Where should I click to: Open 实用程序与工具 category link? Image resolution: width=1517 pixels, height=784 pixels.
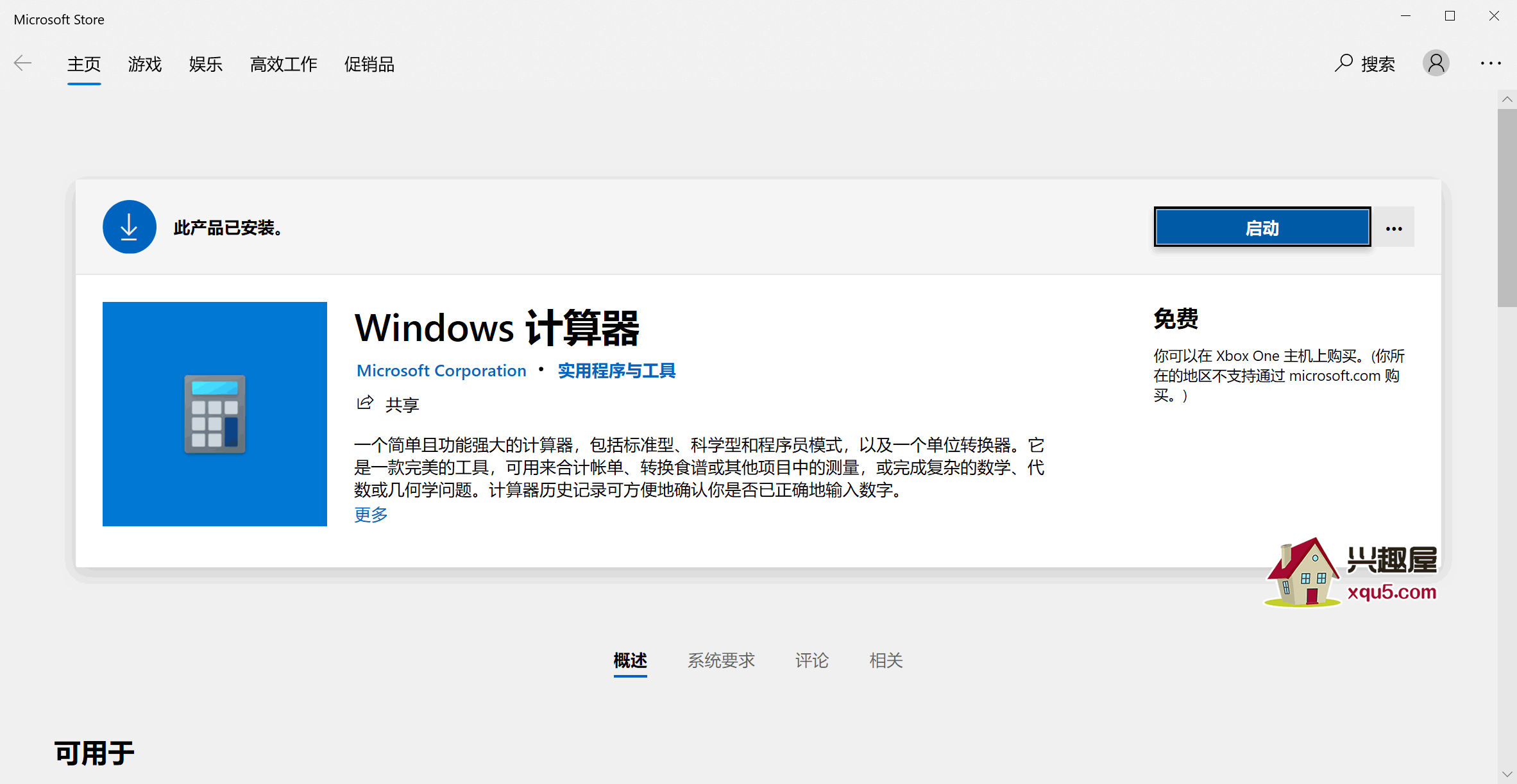point(616,371)
